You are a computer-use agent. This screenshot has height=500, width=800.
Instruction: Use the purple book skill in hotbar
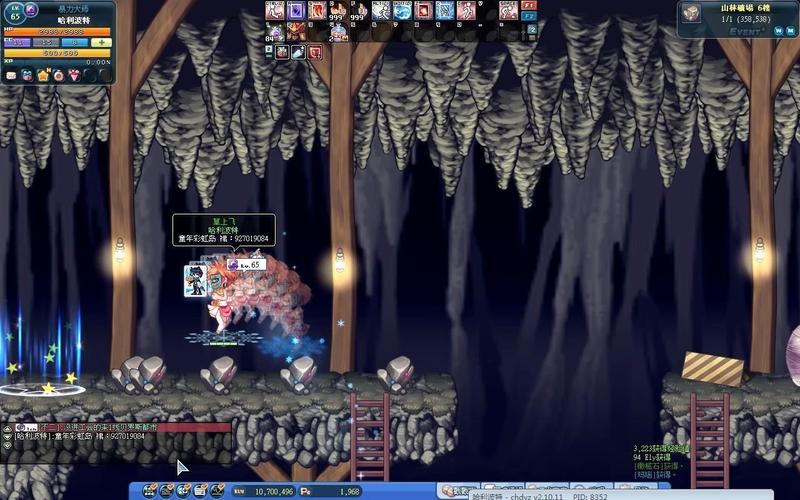coord(296,11)
